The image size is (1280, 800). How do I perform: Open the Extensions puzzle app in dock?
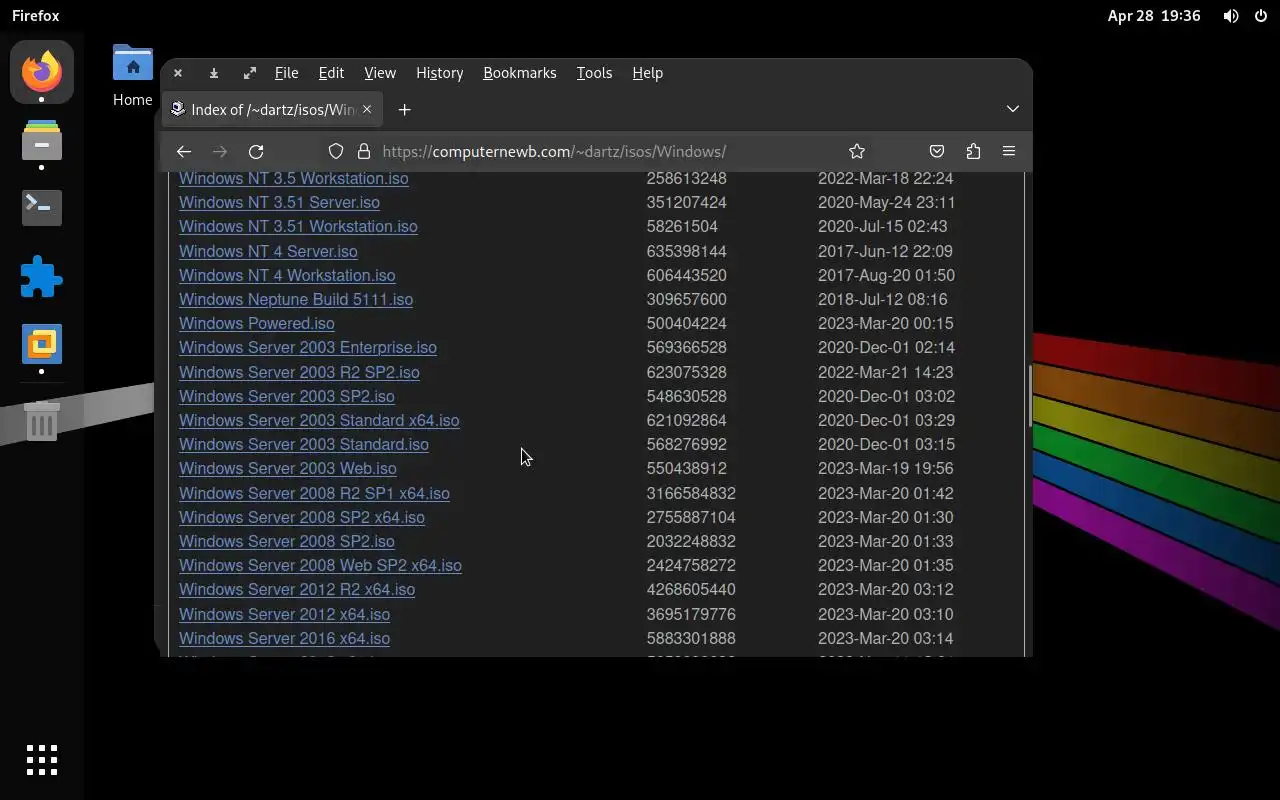pos(42,277)
